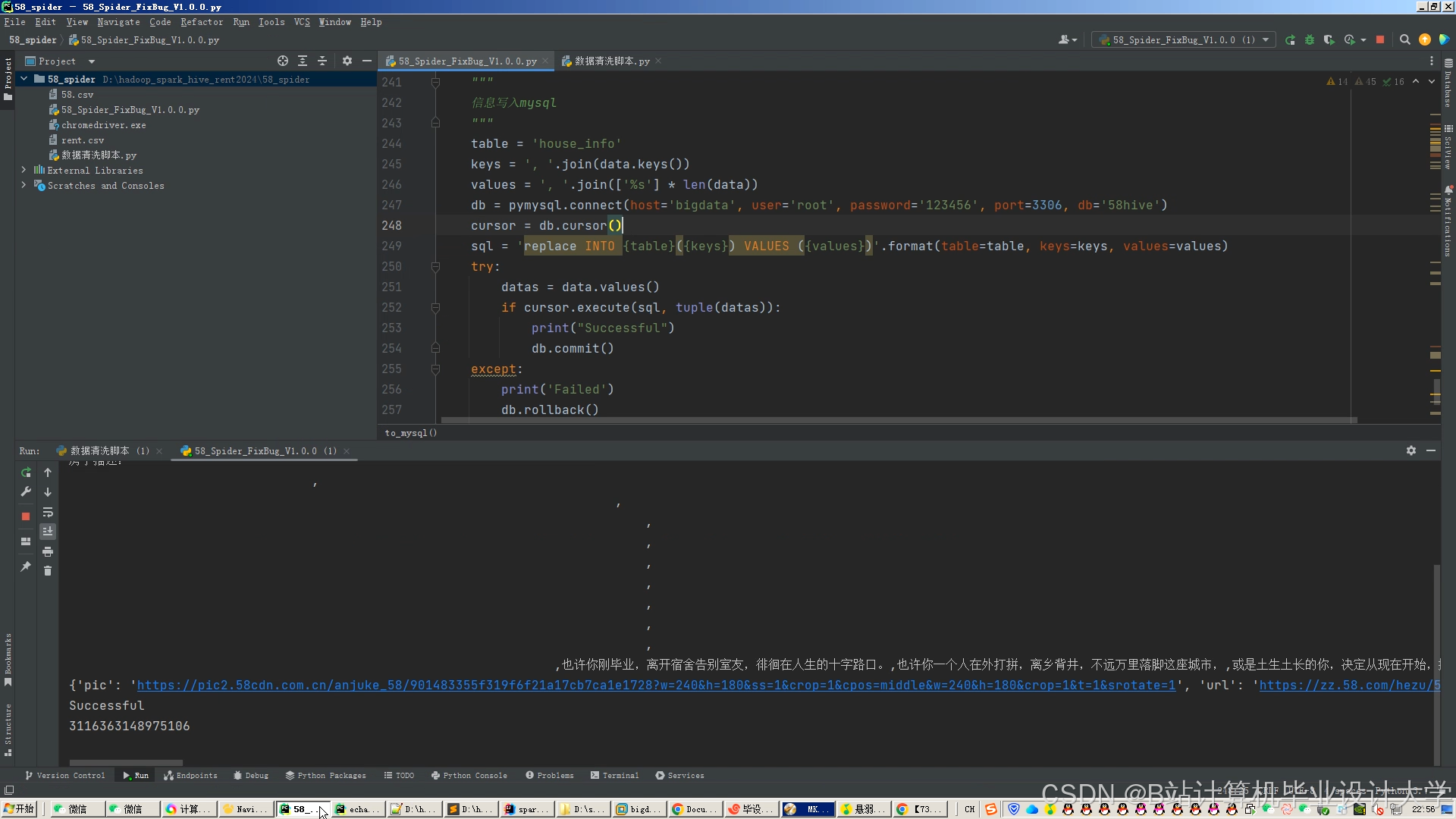Open the Project view dropdown arrow

tap(92, 61)
